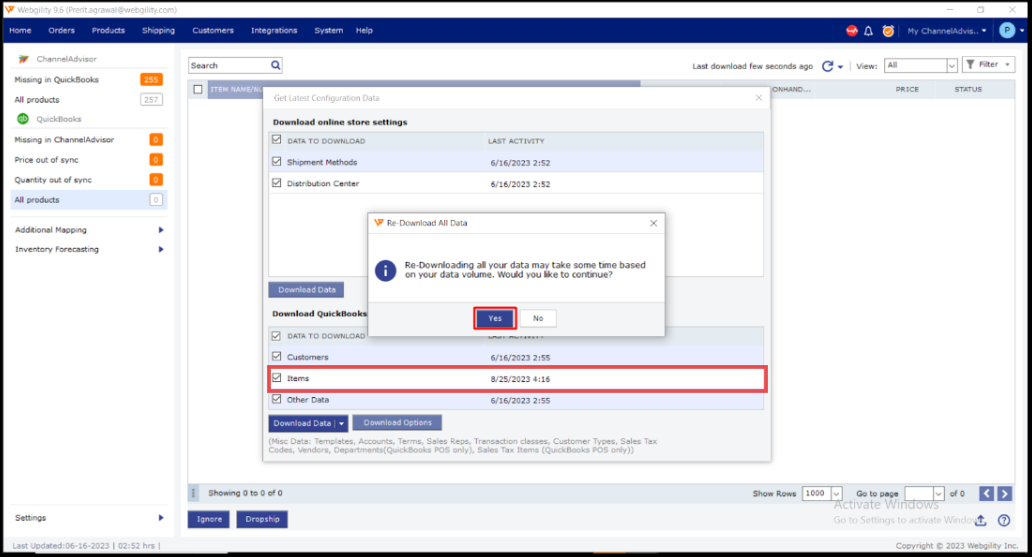The image size is (1032, 557).
Task: Click the orange alarm clock icon
Action: click(x=888, y=31)
